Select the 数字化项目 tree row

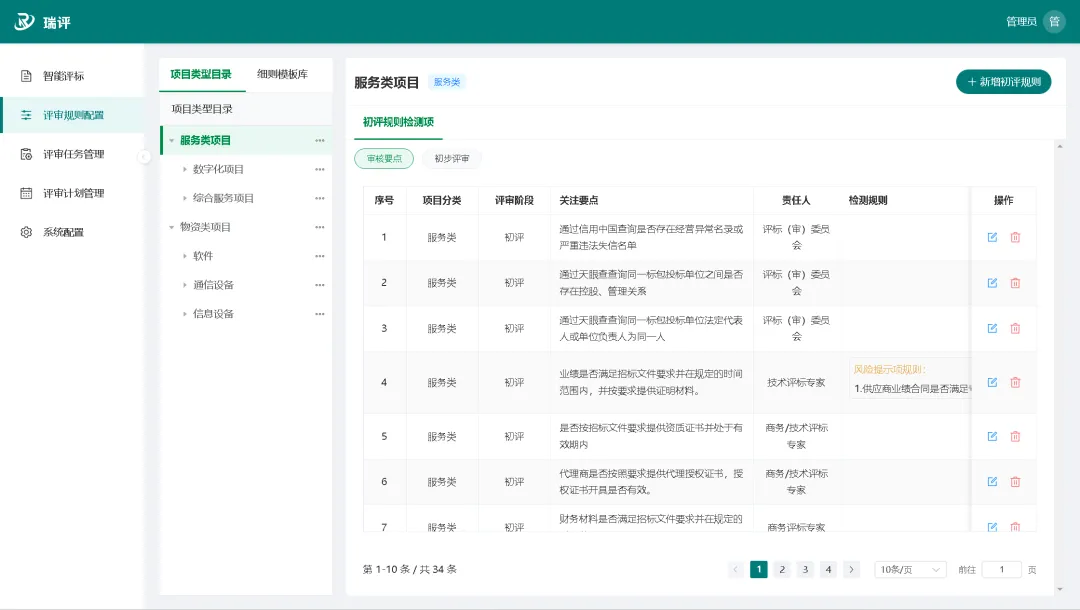pyautogui.click(x=246, y=169)
